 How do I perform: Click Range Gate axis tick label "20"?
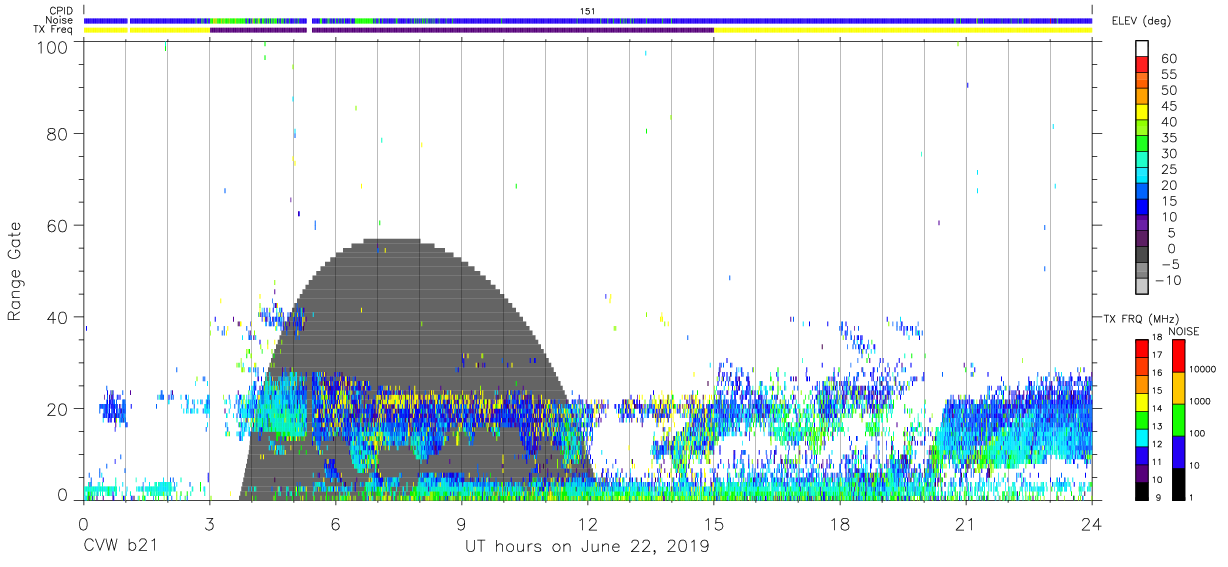(x=57, y=409)
